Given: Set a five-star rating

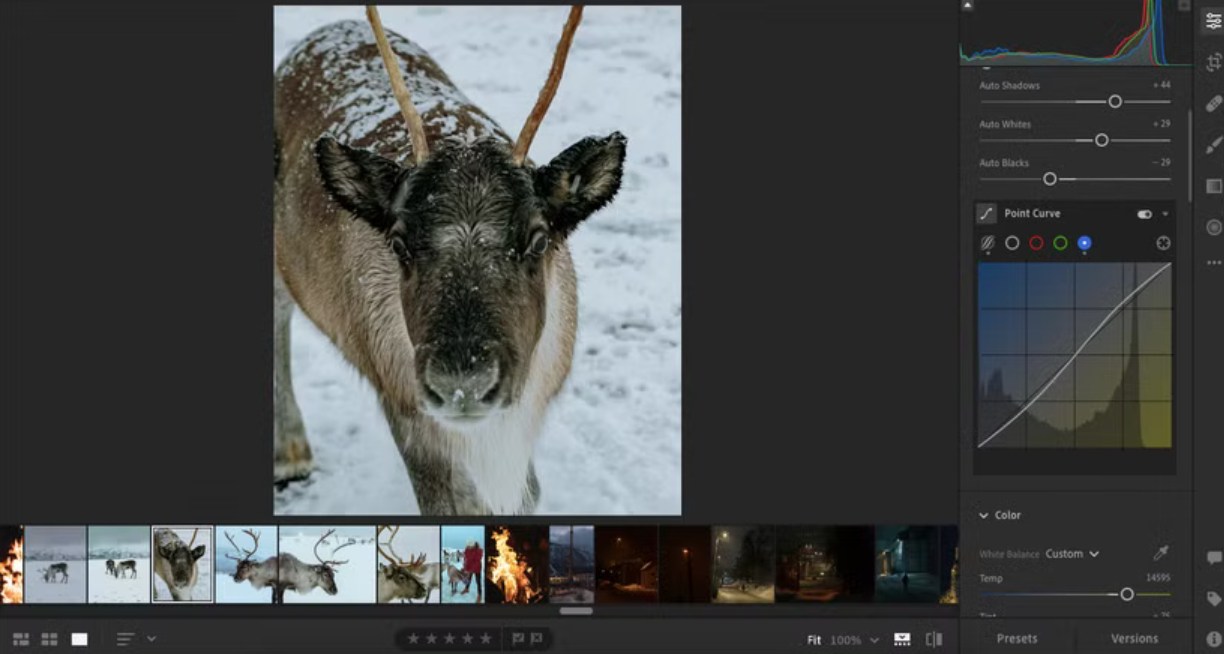Looking at the screenshot, I should [486, 639].
